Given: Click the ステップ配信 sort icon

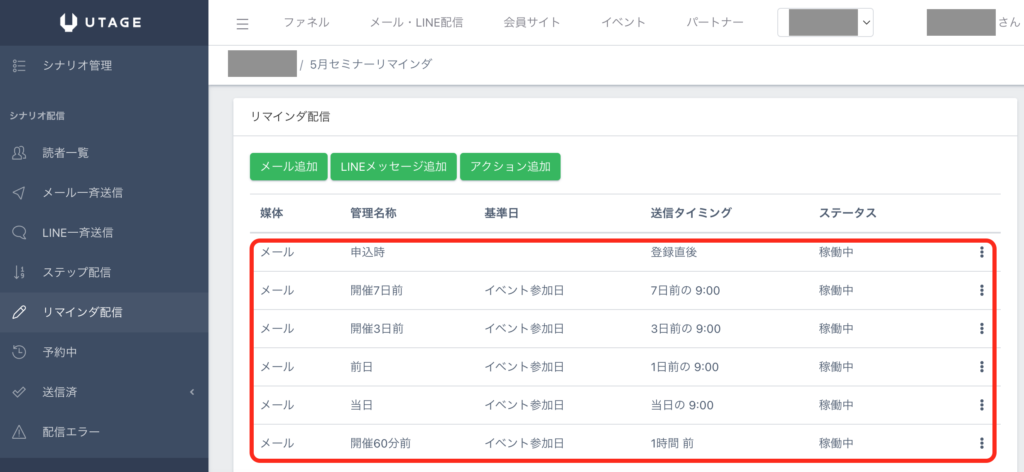Looking at the screenshot, I should (18, 272).
